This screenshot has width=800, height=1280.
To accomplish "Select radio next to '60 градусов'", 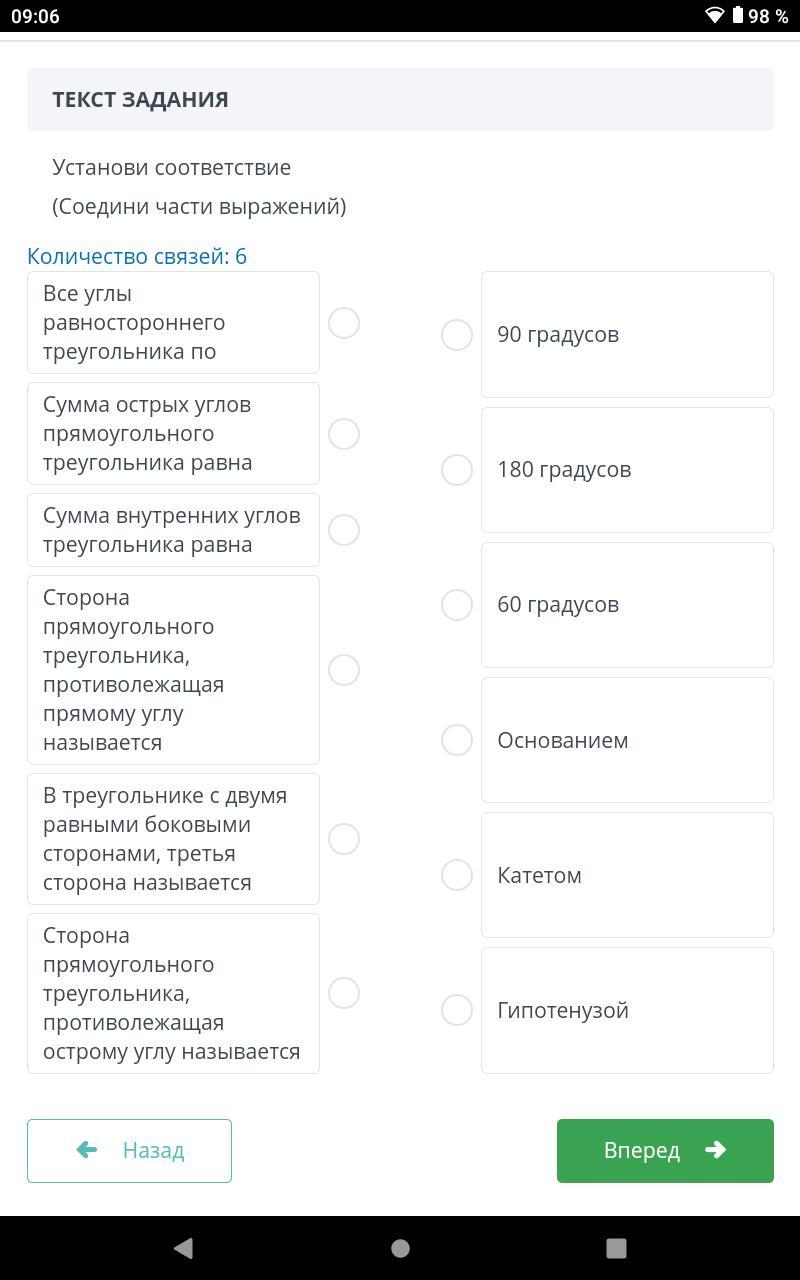I will click(x=457, y=605).
